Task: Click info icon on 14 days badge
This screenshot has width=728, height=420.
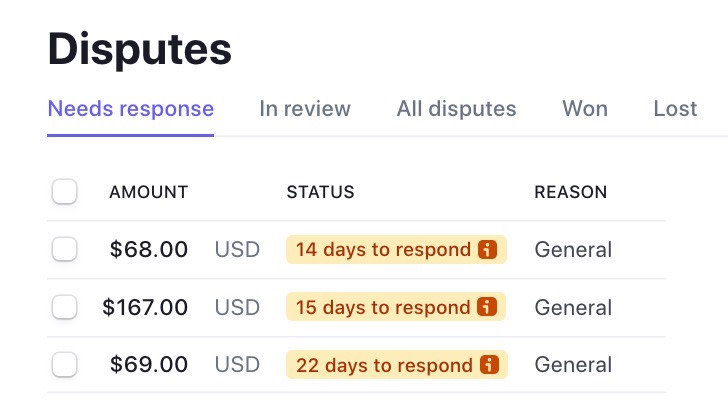Action: point(488,250)
